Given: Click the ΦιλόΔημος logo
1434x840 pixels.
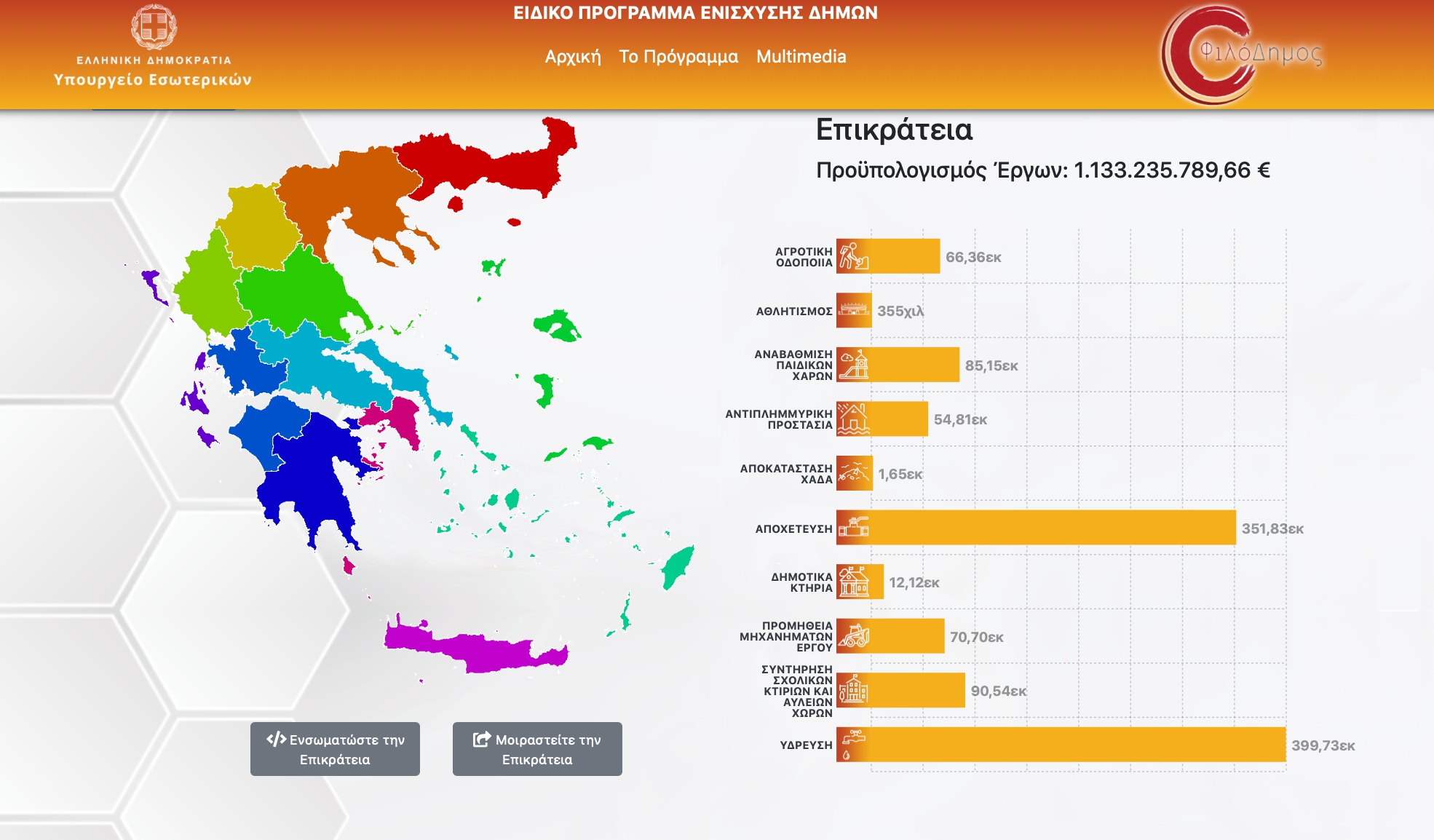Looking at the screenshot, I should [1242, 54].
